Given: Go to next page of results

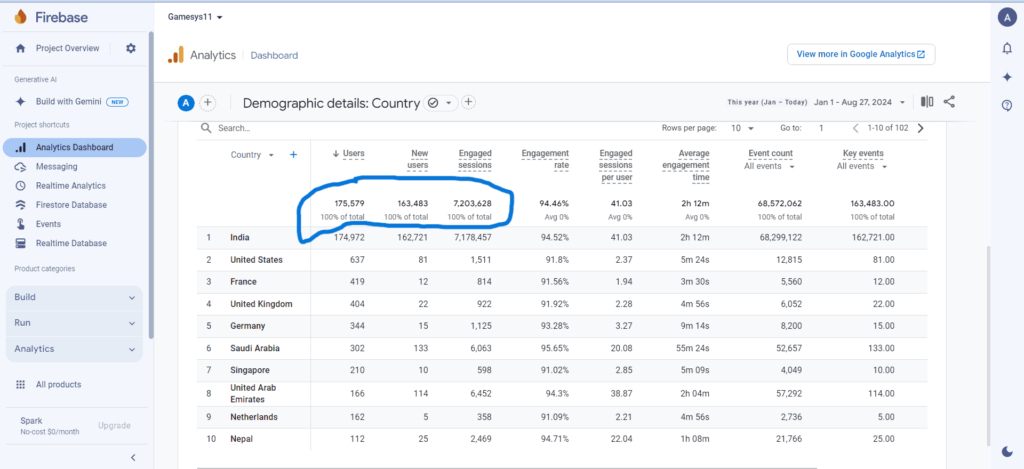Looking at the screenshot, I should click(x=920, y=128).
